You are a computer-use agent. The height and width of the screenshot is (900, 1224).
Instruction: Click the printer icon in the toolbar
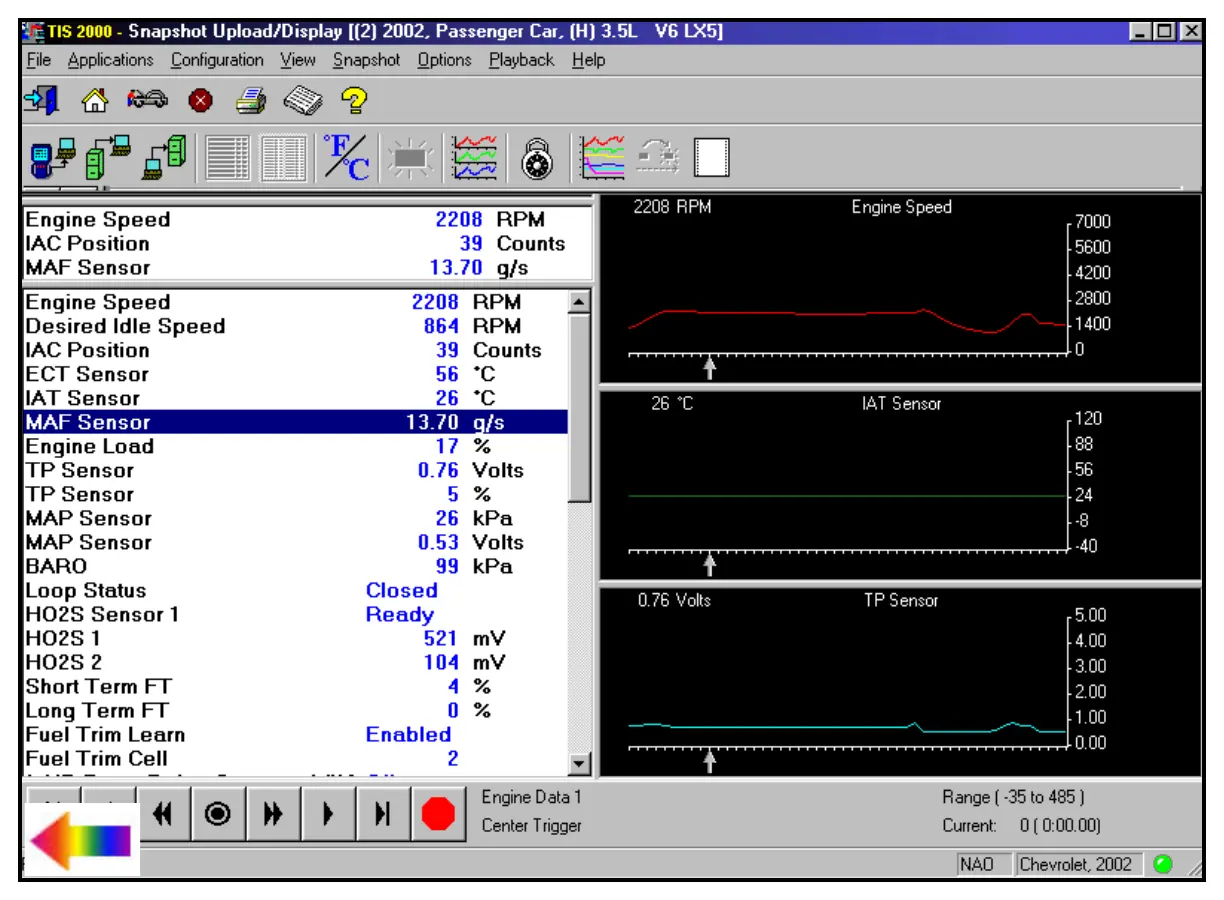(x=250, y=100)
